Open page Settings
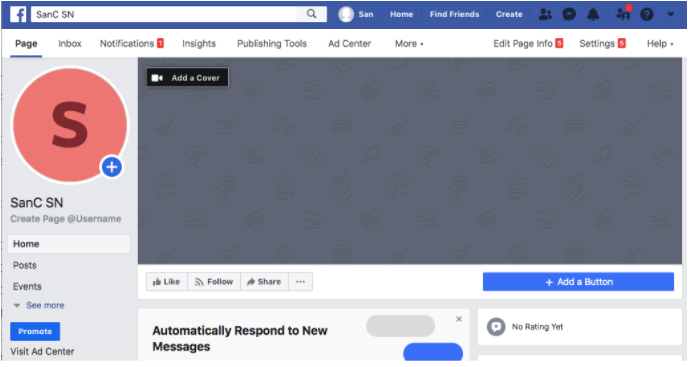The image size is (688, 367). point(602,43)
